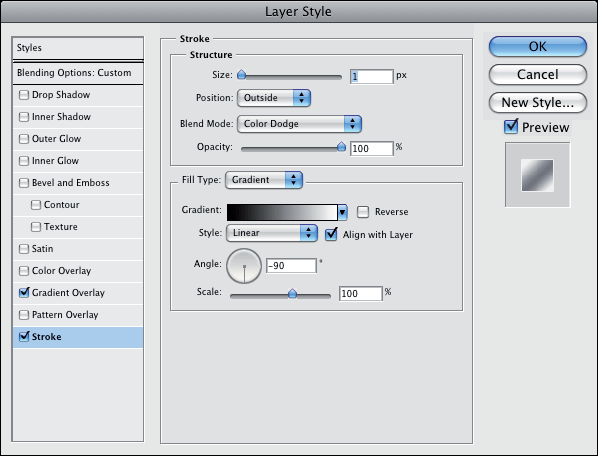Enable the Drop Shadow checkbox
Image resolution: width=598 pixels, height=456 pixels.
[24, 95]
